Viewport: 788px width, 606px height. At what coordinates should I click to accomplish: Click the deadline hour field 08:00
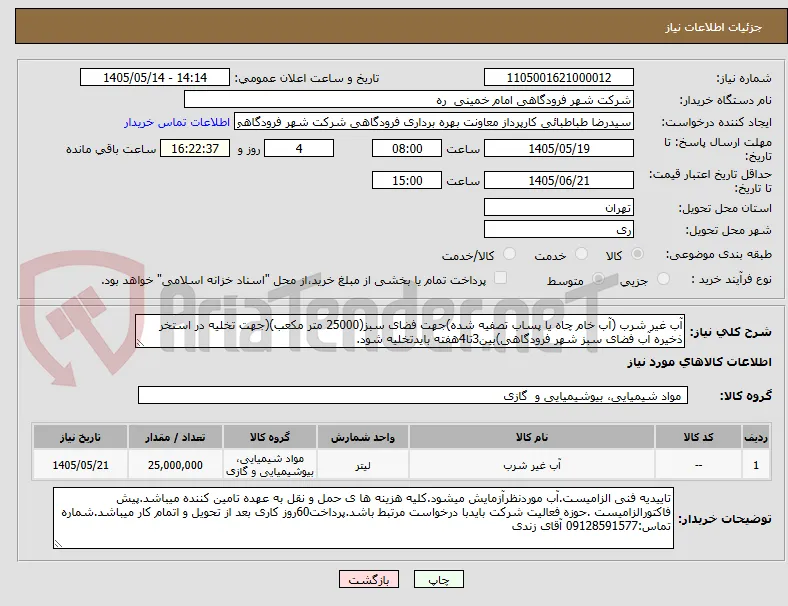coord(407,149)
